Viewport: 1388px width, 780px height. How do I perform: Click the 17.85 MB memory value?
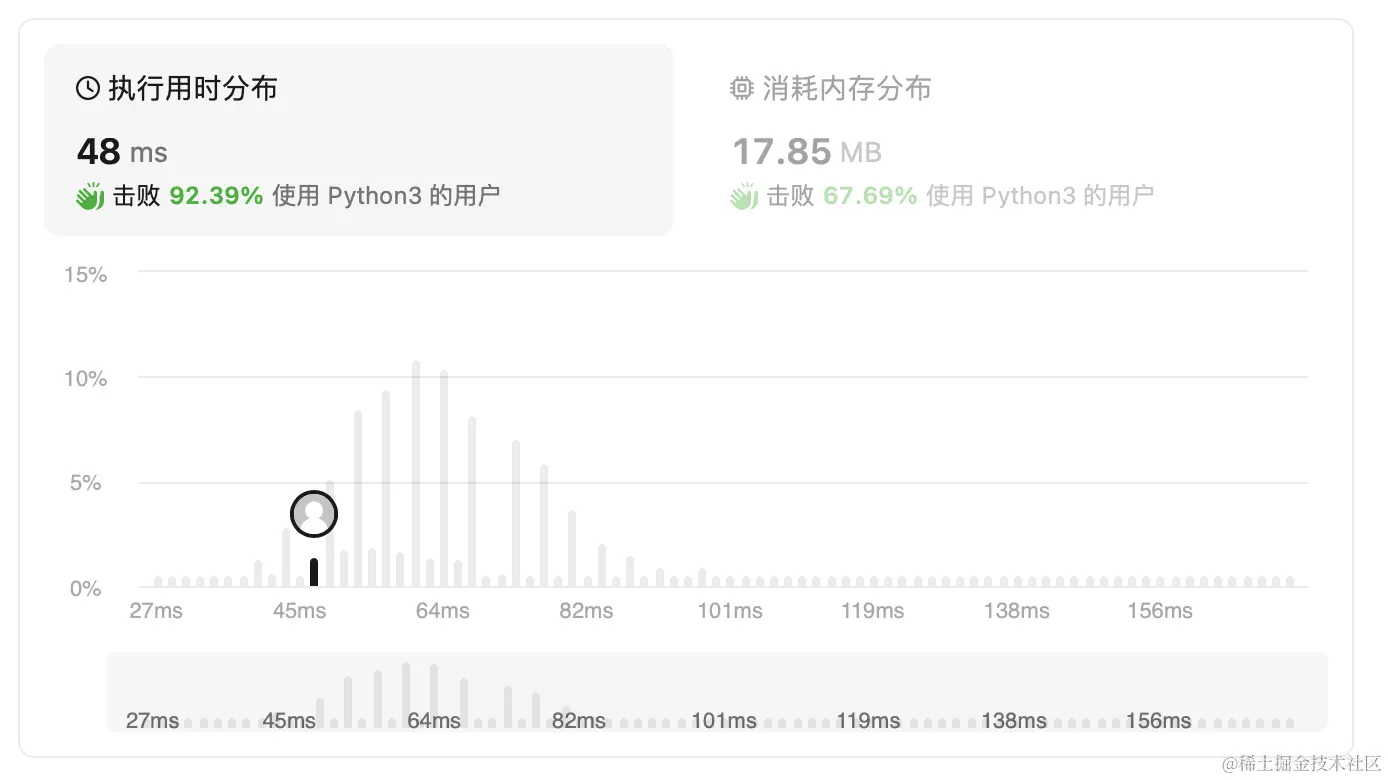pos(807,152)
